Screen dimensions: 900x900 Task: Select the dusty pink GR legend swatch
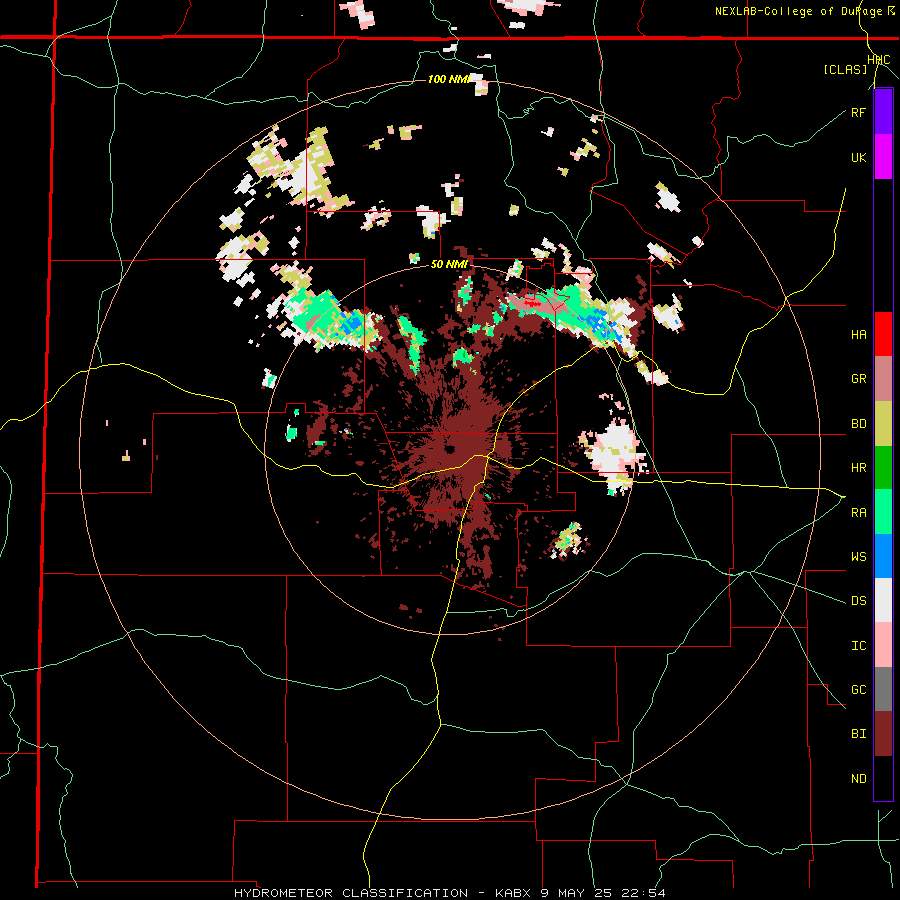click(883, 379)
